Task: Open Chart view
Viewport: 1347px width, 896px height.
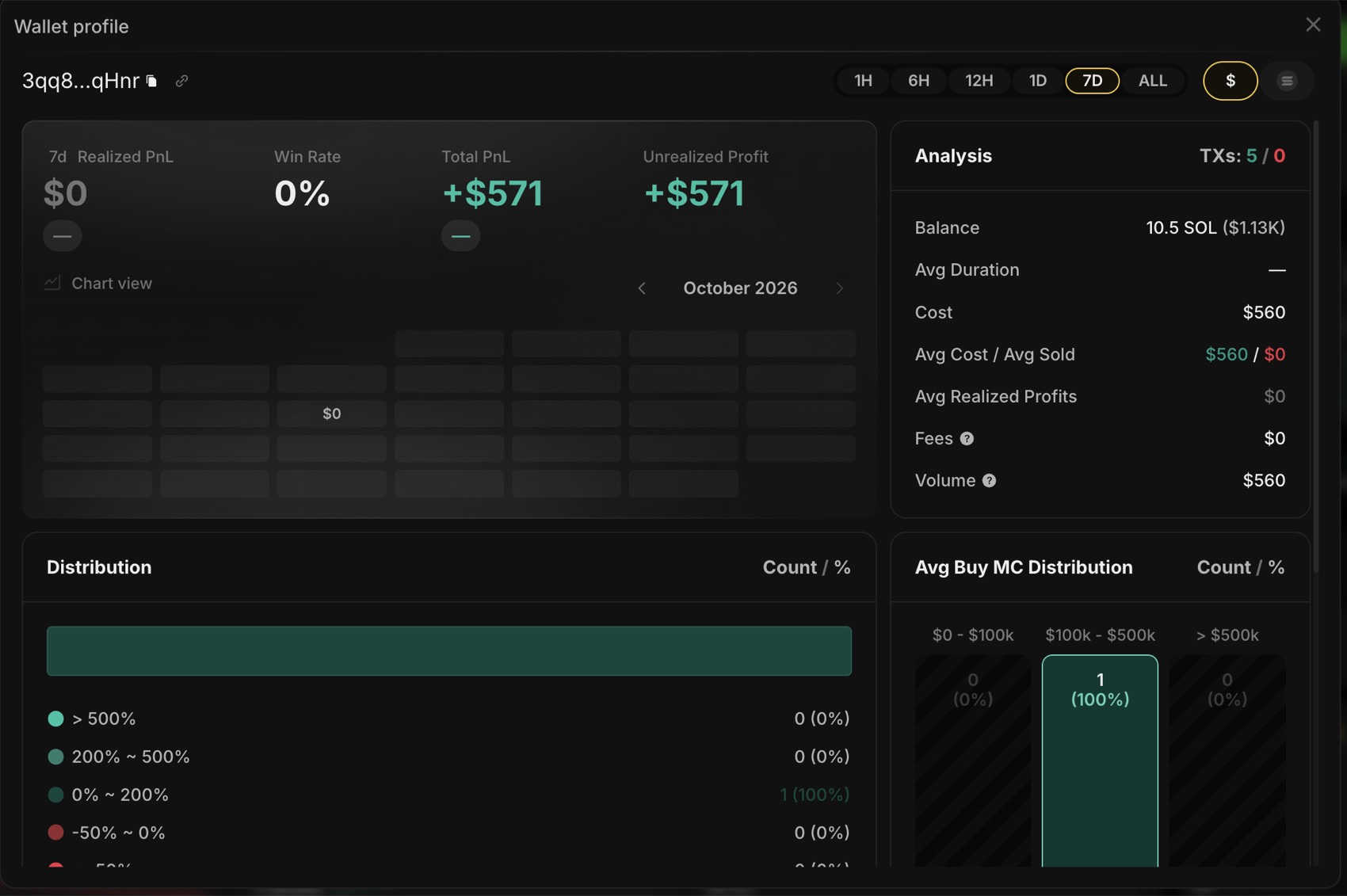Action: [98, 284]
